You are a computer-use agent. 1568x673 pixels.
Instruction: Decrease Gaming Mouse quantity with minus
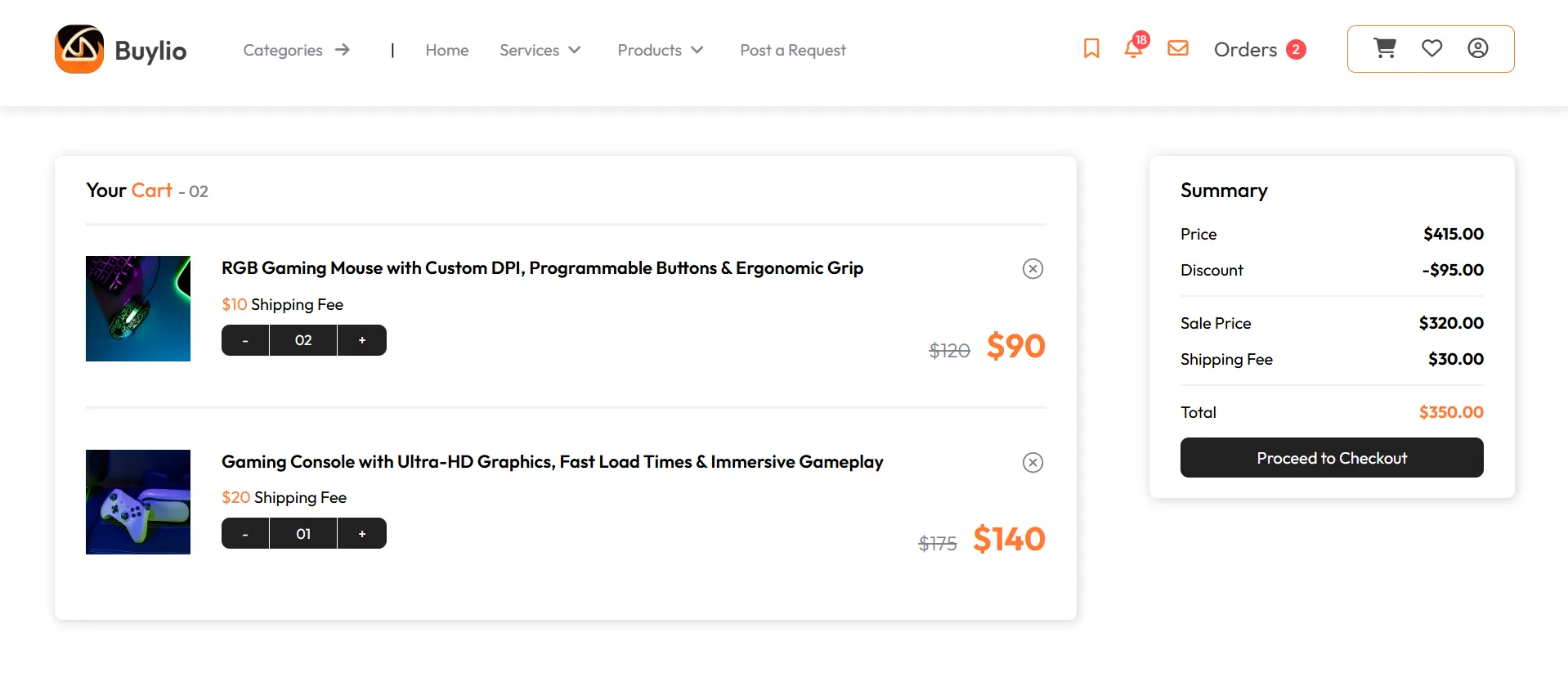[245, 340]
